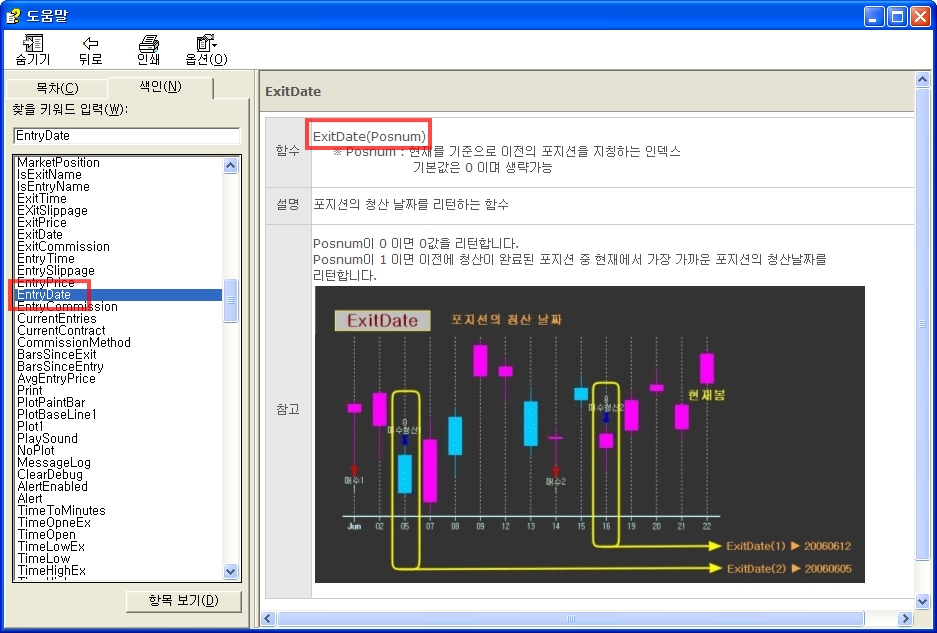Click the ExitDate chart image
The image size is (937, 633).
click(x=590, y=434)
